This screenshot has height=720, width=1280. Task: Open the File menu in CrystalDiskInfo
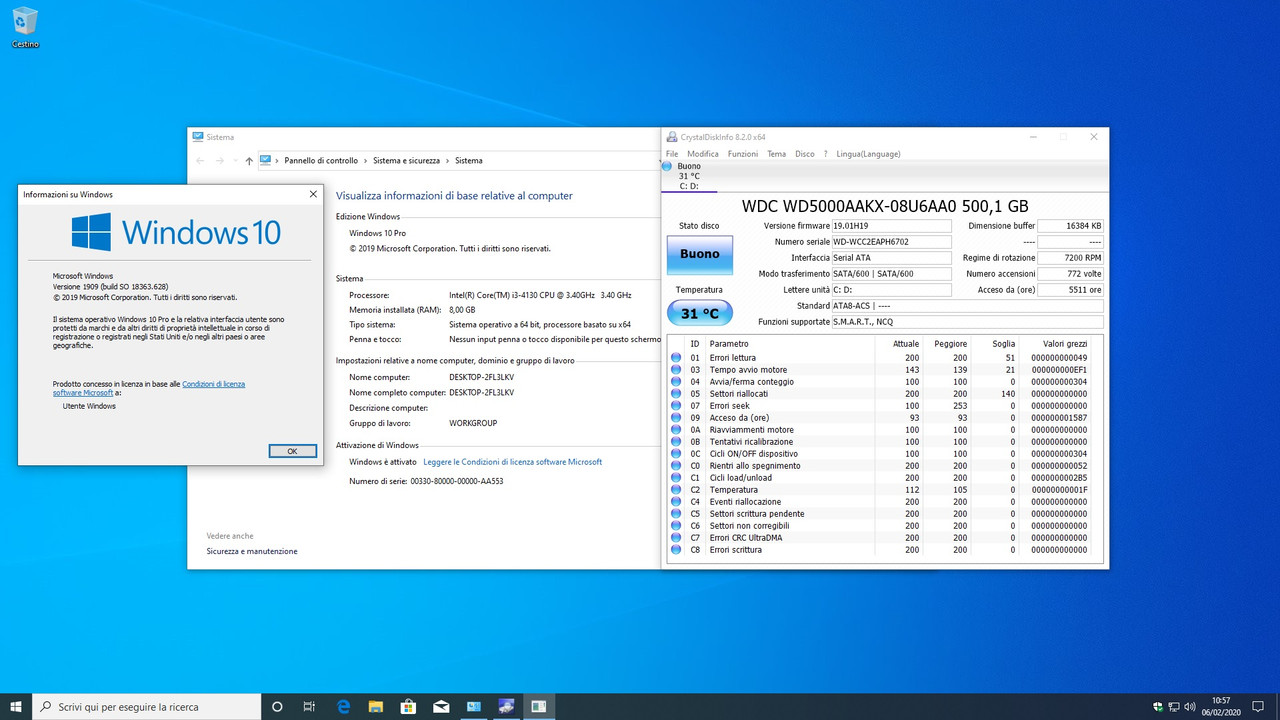point(672,154)
